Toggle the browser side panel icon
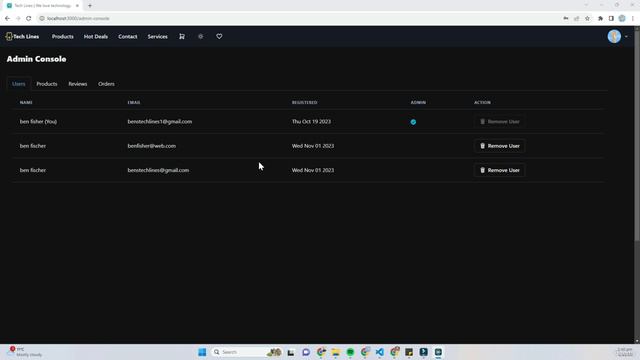640x360 pixels. click(611, 18)
